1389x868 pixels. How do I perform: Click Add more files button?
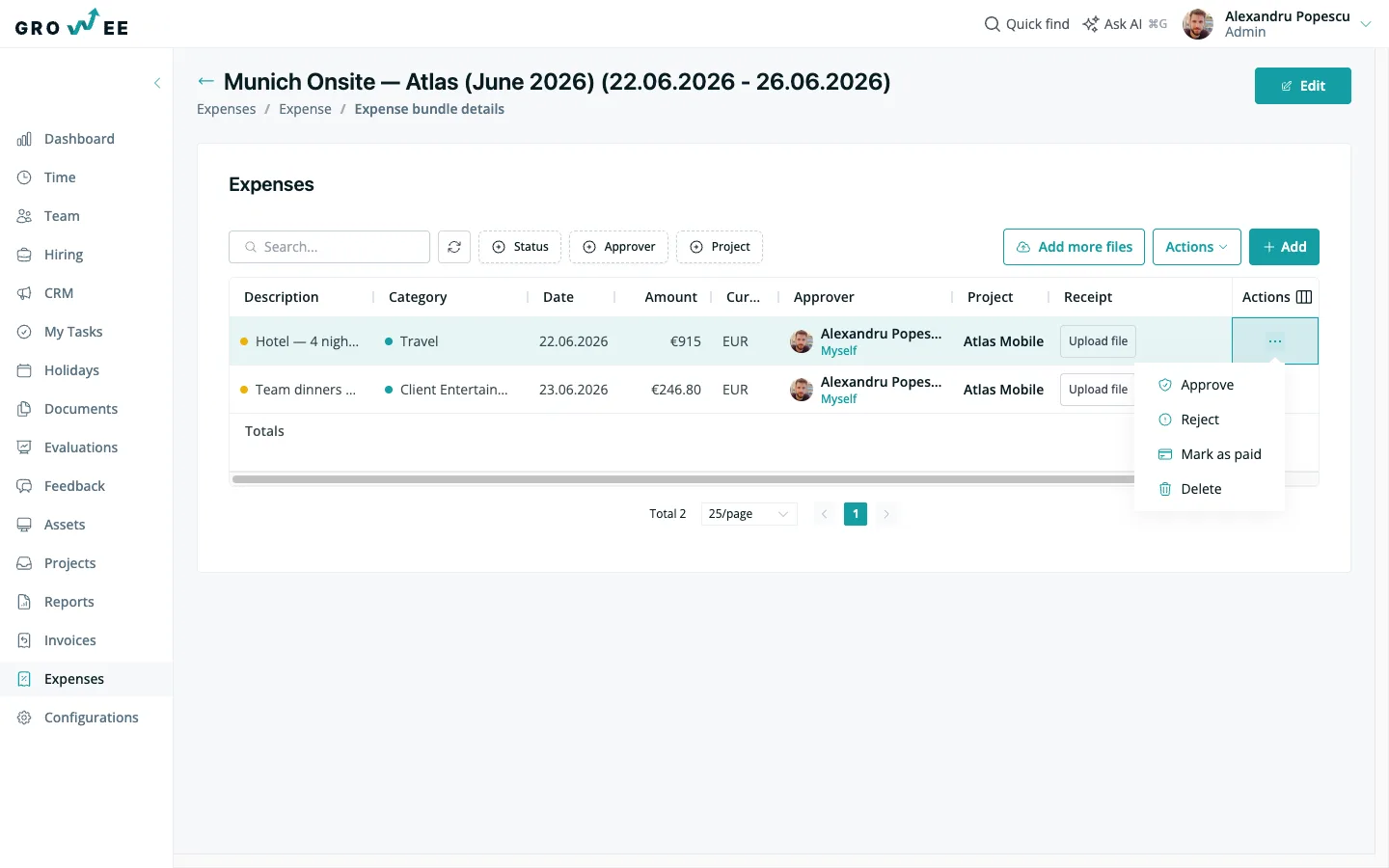pos(1075,247)
